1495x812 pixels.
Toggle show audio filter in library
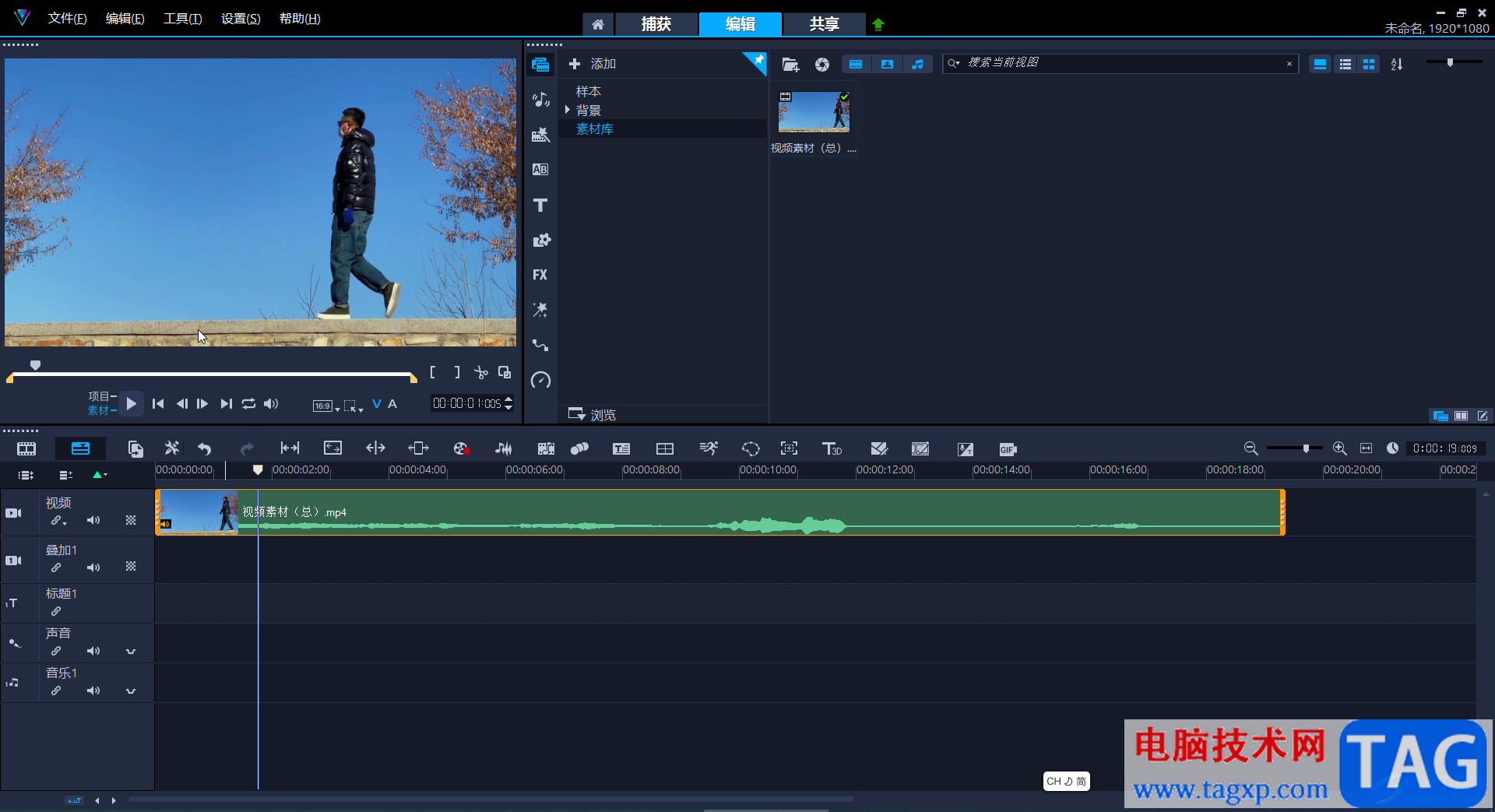918,64
